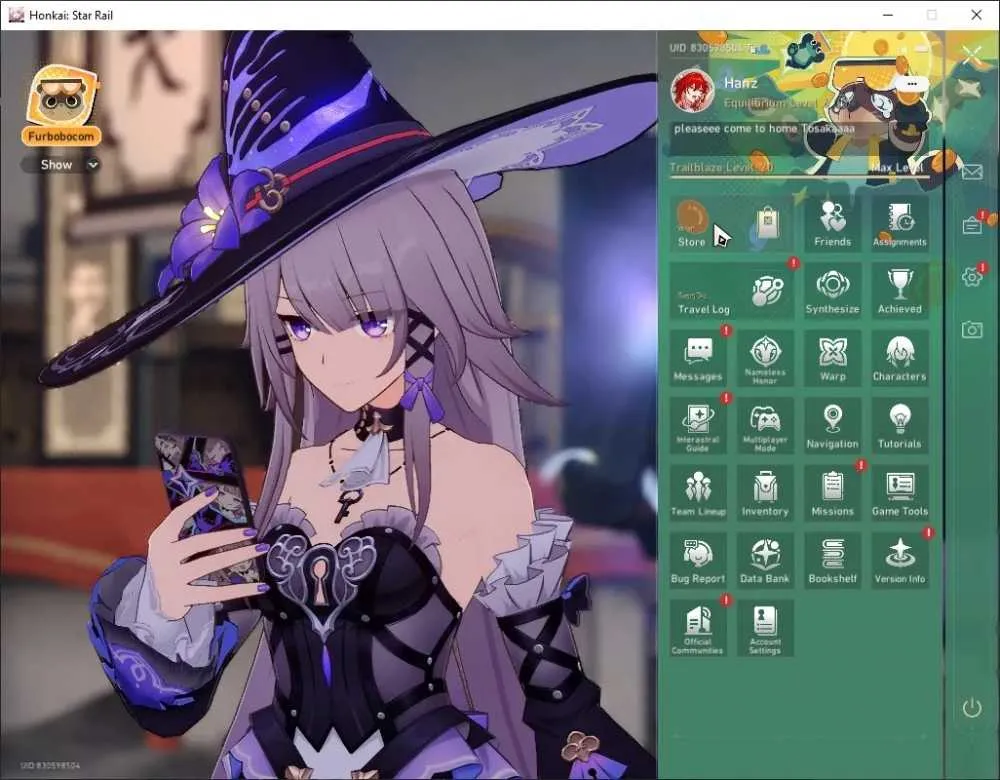Open Team Lineup

click(698, 494)
